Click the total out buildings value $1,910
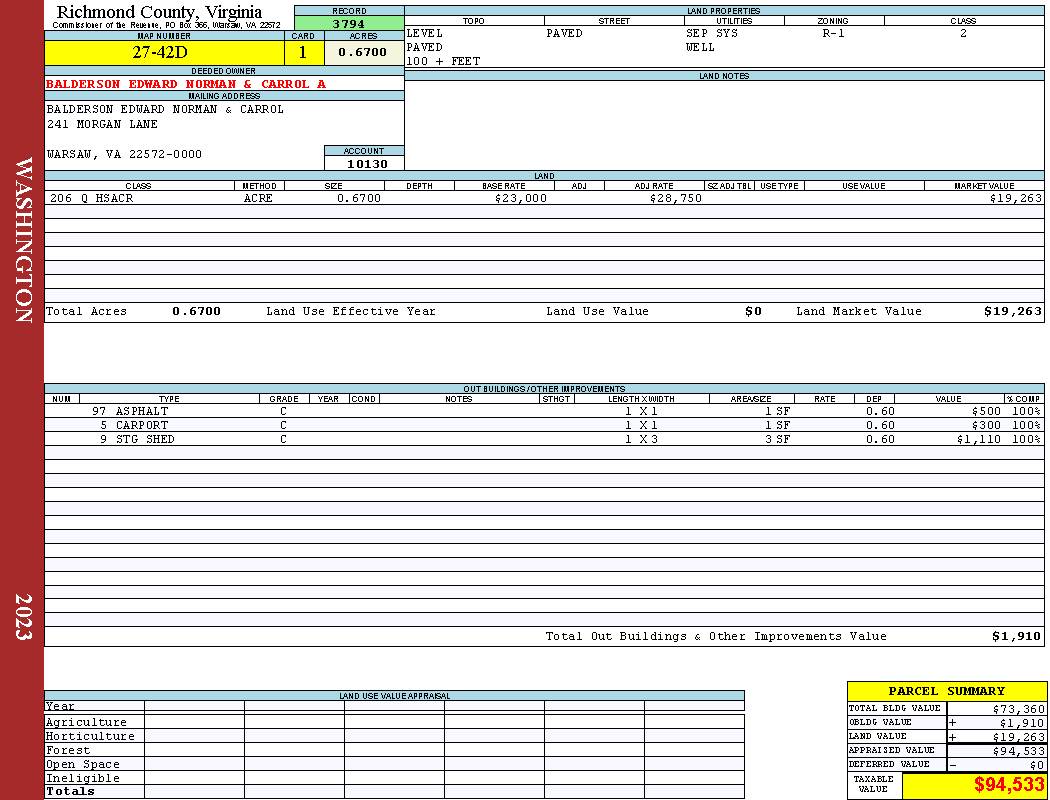Viewport: 1050px width, 800px height. [1016, 637]
